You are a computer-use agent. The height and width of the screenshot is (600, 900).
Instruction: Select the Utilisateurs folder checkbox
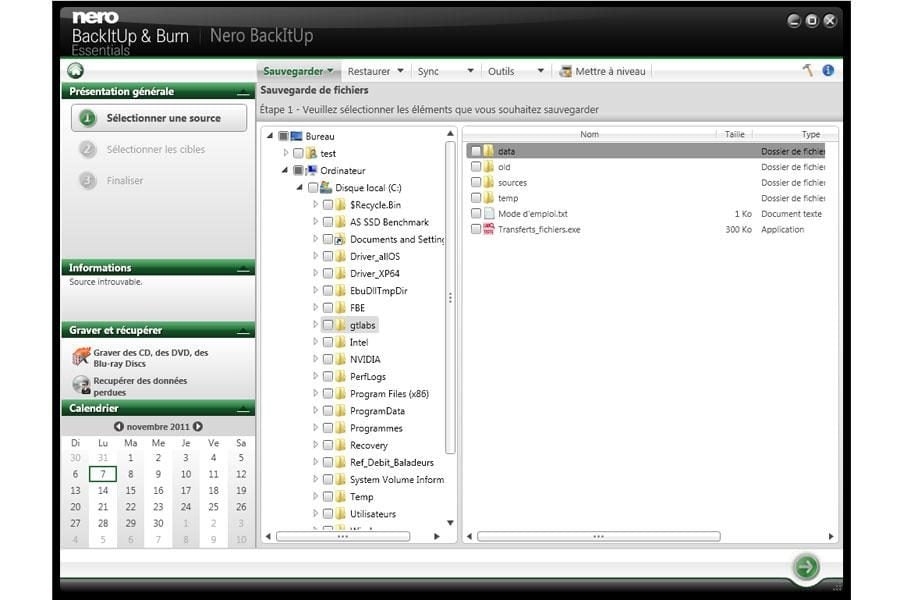pos(328,514)
